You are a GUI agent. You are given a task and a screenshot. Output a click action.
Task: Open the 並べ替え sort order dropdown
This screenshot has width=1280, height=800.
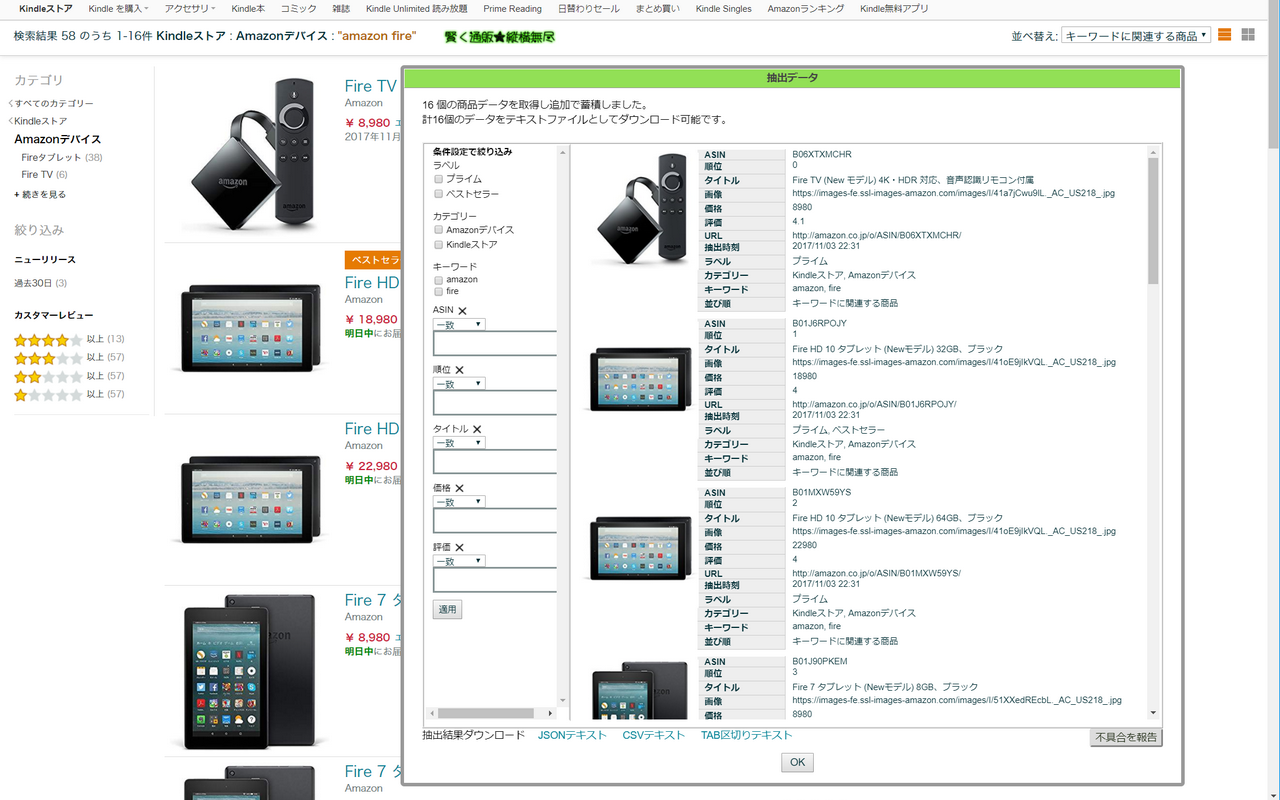1135,35
